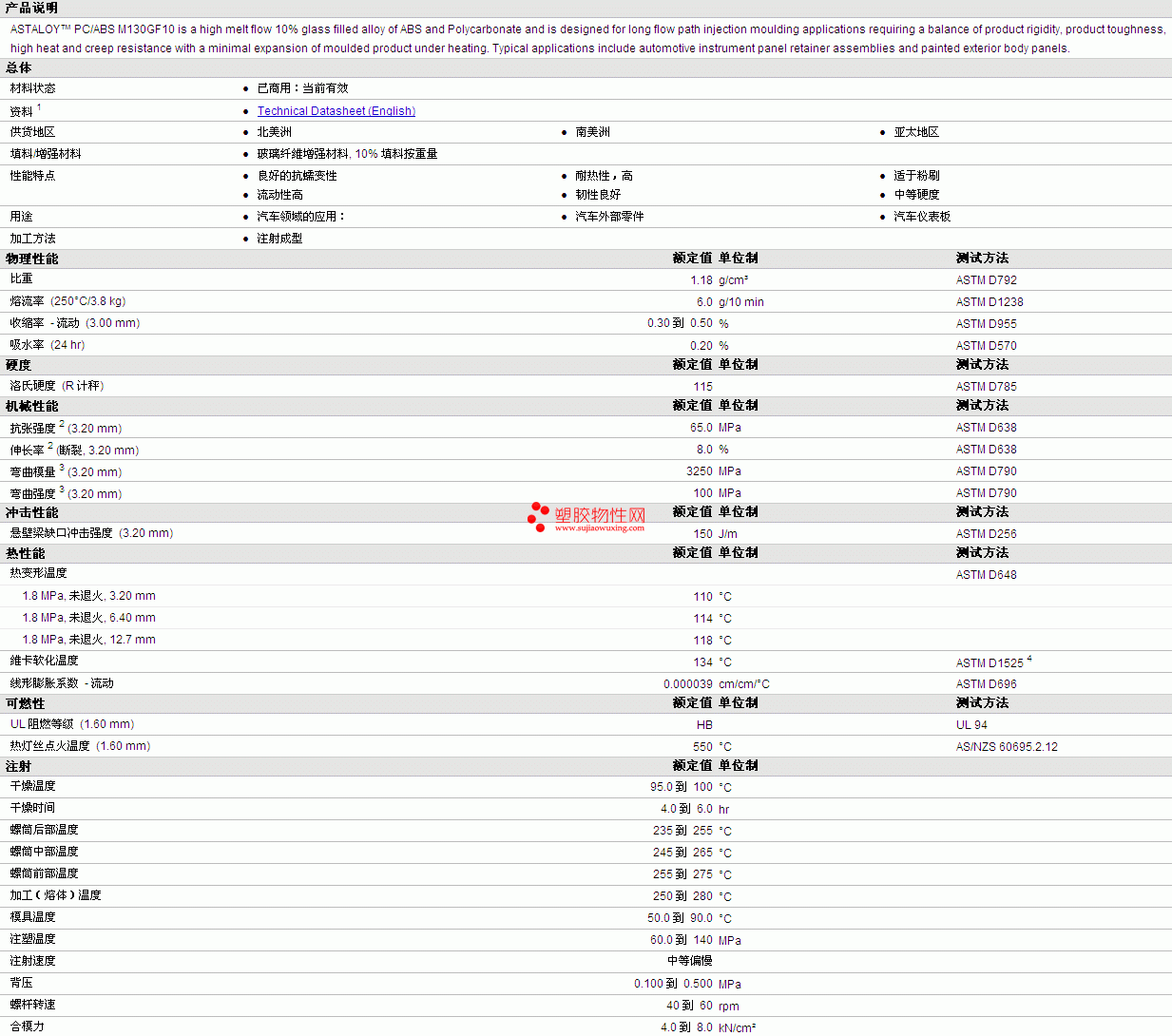
Task: Select the "适于粉刷" feature
Action: click(916, 176)
